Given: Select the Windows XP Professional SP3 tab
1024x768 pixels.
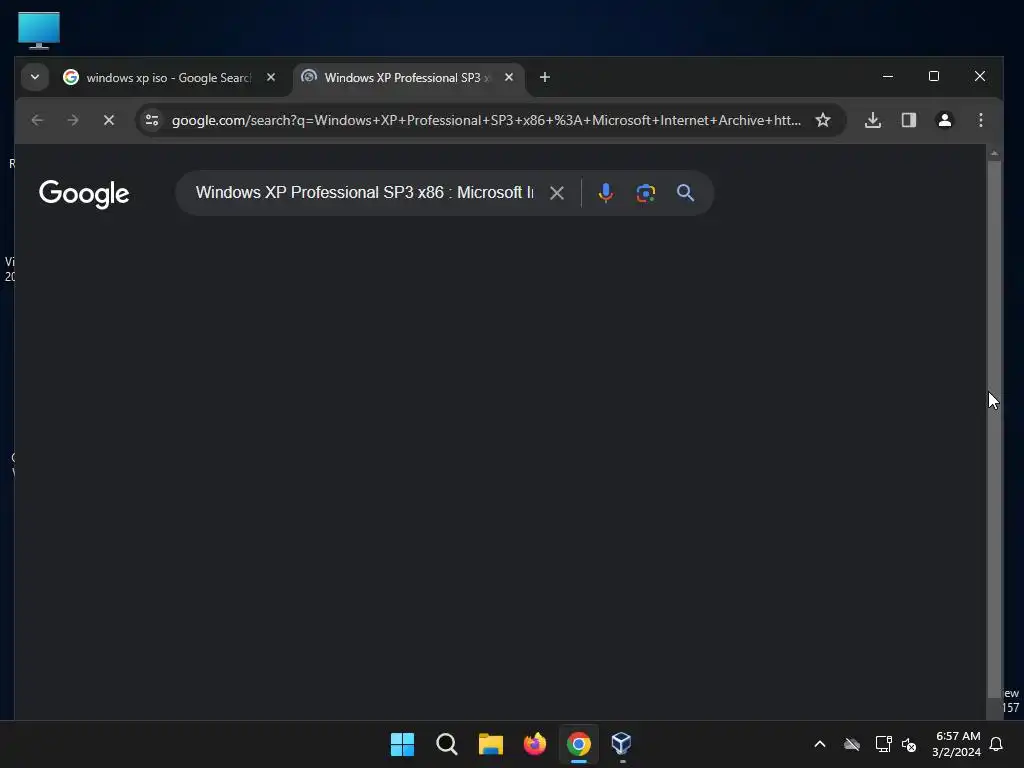Looking at the screenshot, I should pos(409,78).
